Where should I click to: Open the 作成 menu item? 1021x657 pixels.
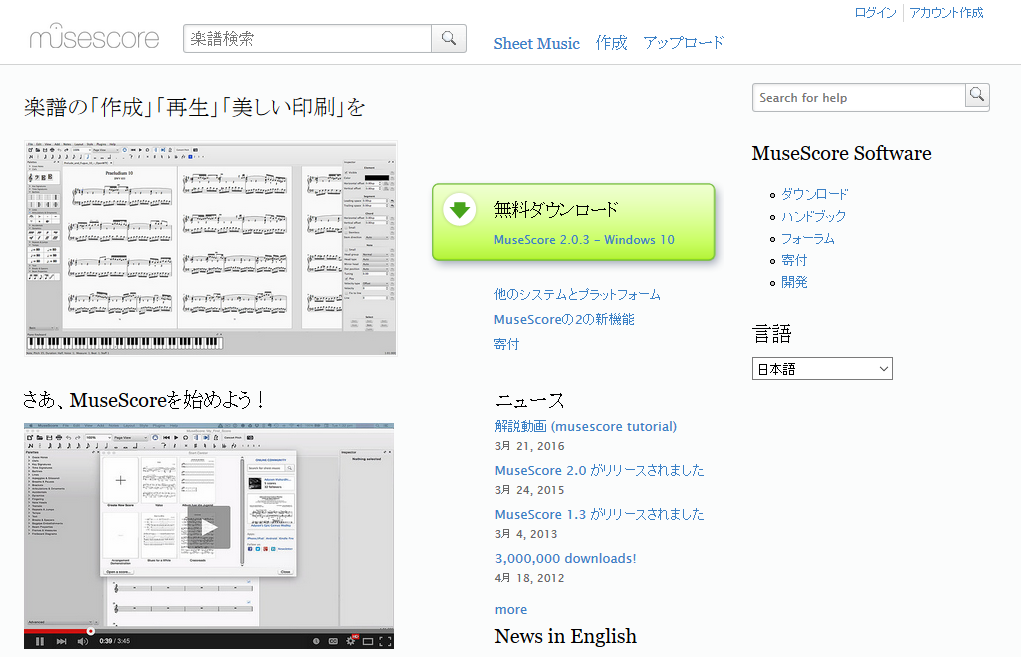pyautogui.click(x=611, y=43)
